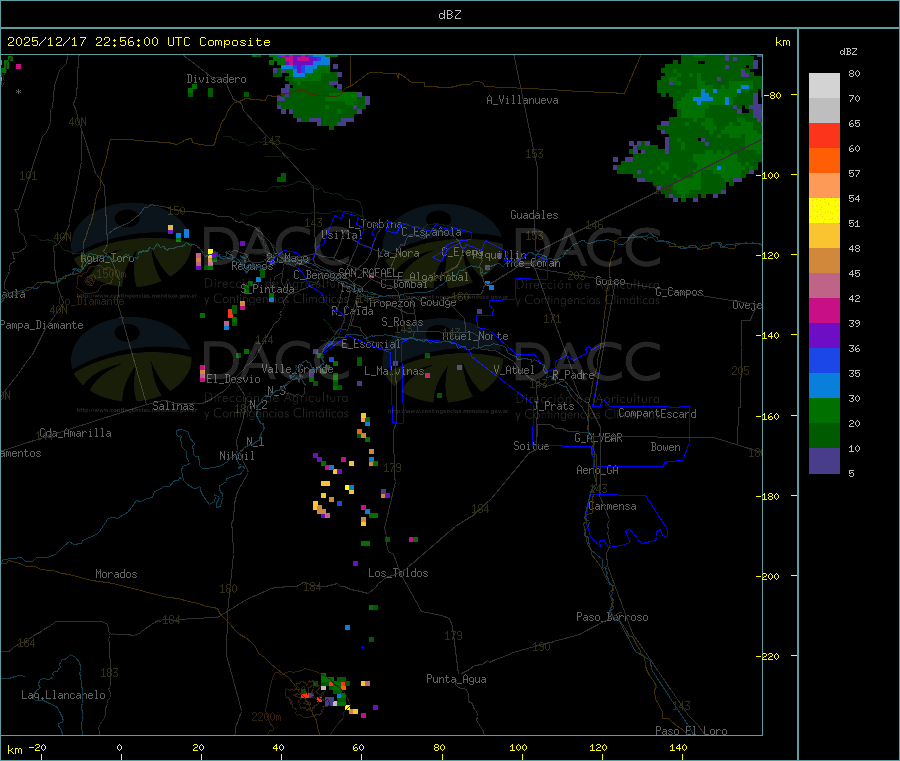Viewport: 900px width, 761px height.
Task: Click the Agua_Toro label
Action: (x=107, y=258)
